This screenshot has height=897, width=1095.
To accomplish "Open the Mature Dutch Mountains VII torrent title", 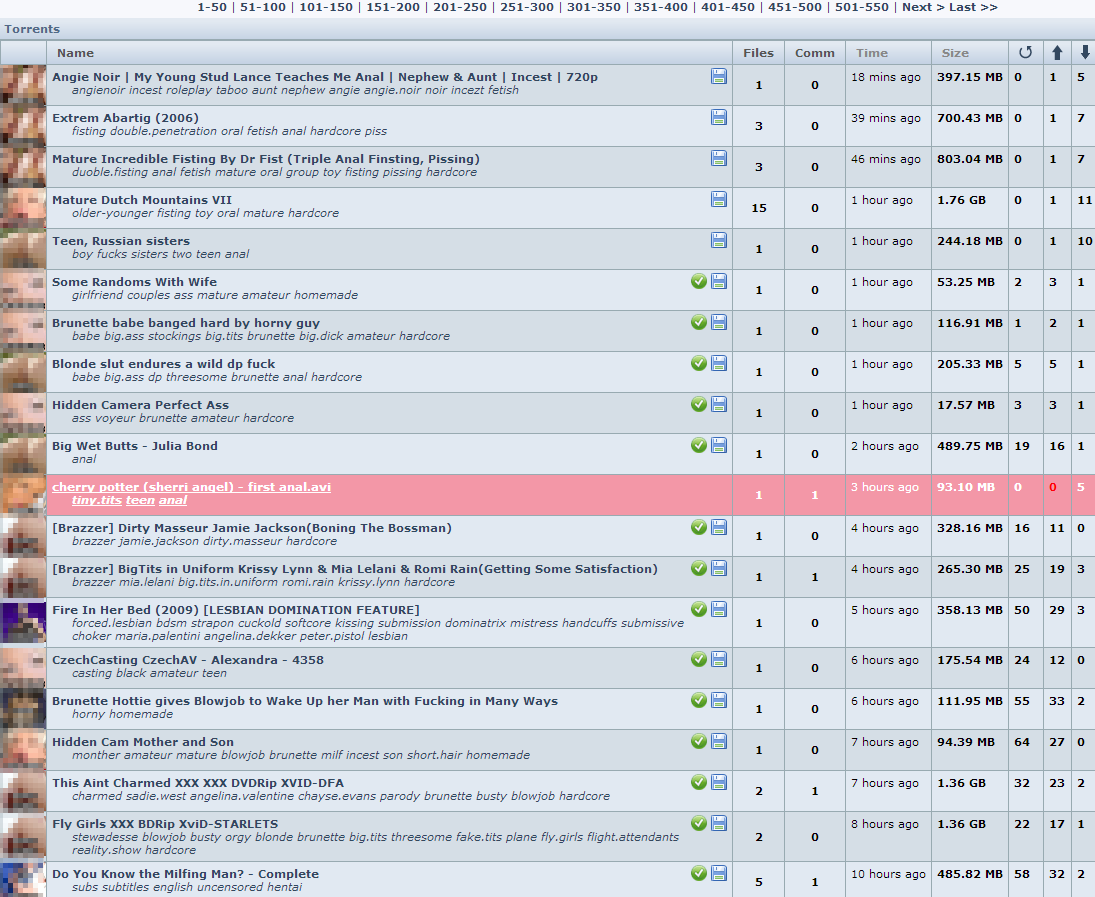I will (x=142, y=200).
